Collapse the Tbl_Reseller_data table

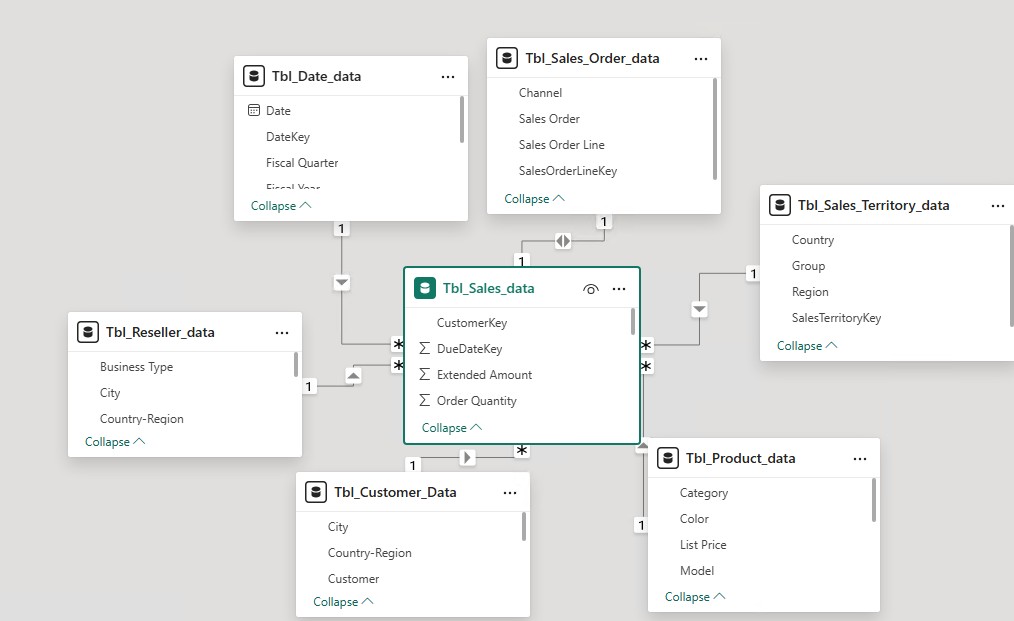pos(115,442)
